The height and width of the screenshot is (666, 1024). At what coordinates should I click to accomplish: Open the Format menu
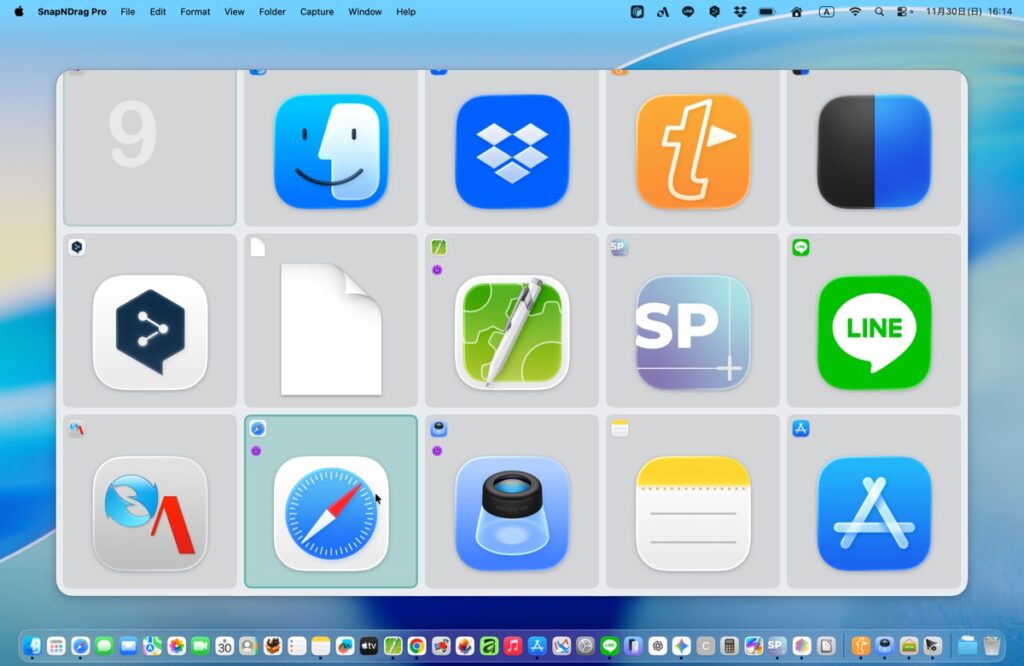195,12
